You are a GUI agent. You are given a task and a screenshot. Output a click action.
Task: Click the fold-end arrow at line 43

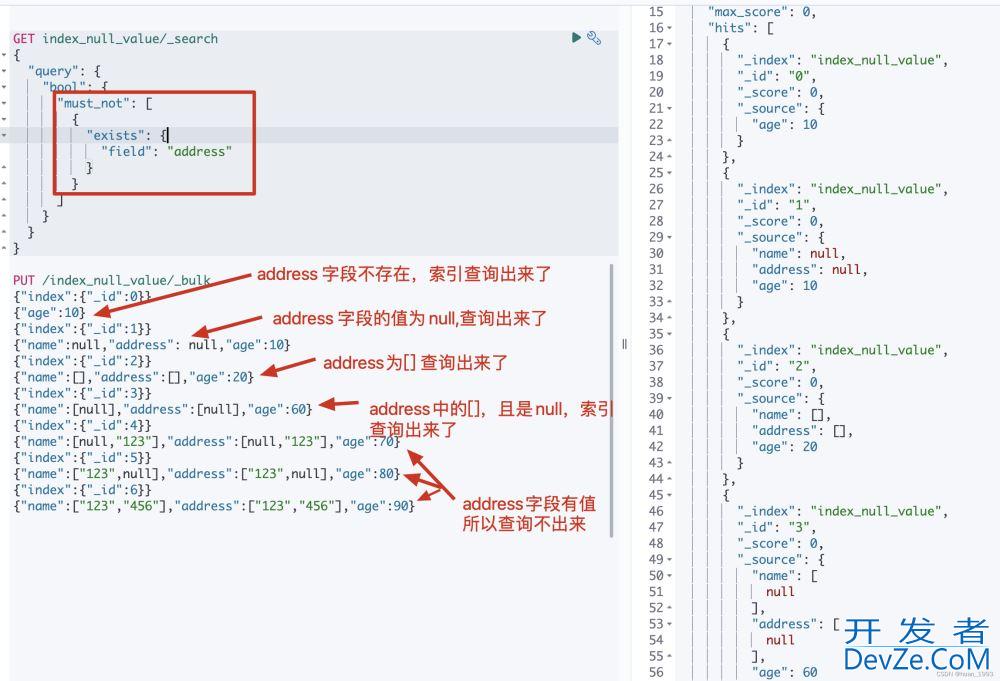670,463
